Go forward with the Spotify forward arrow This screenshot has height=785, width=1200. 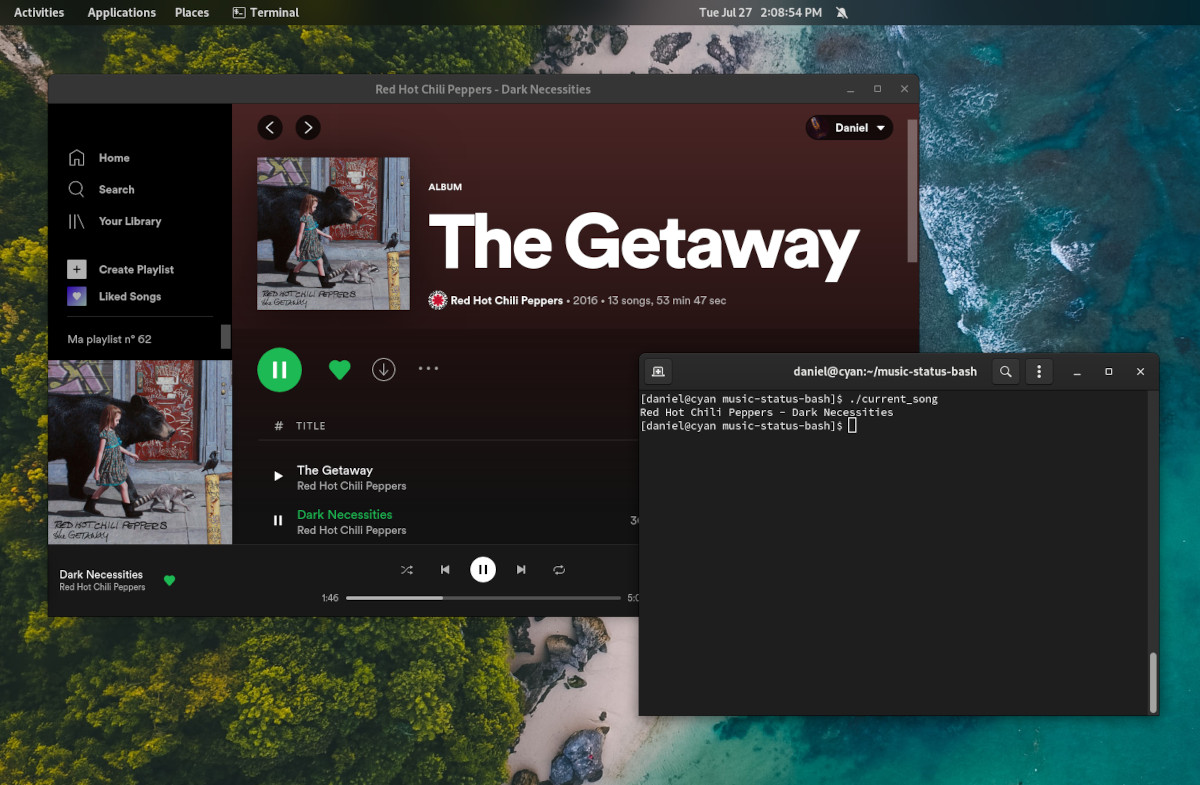[x=308, y=127]
